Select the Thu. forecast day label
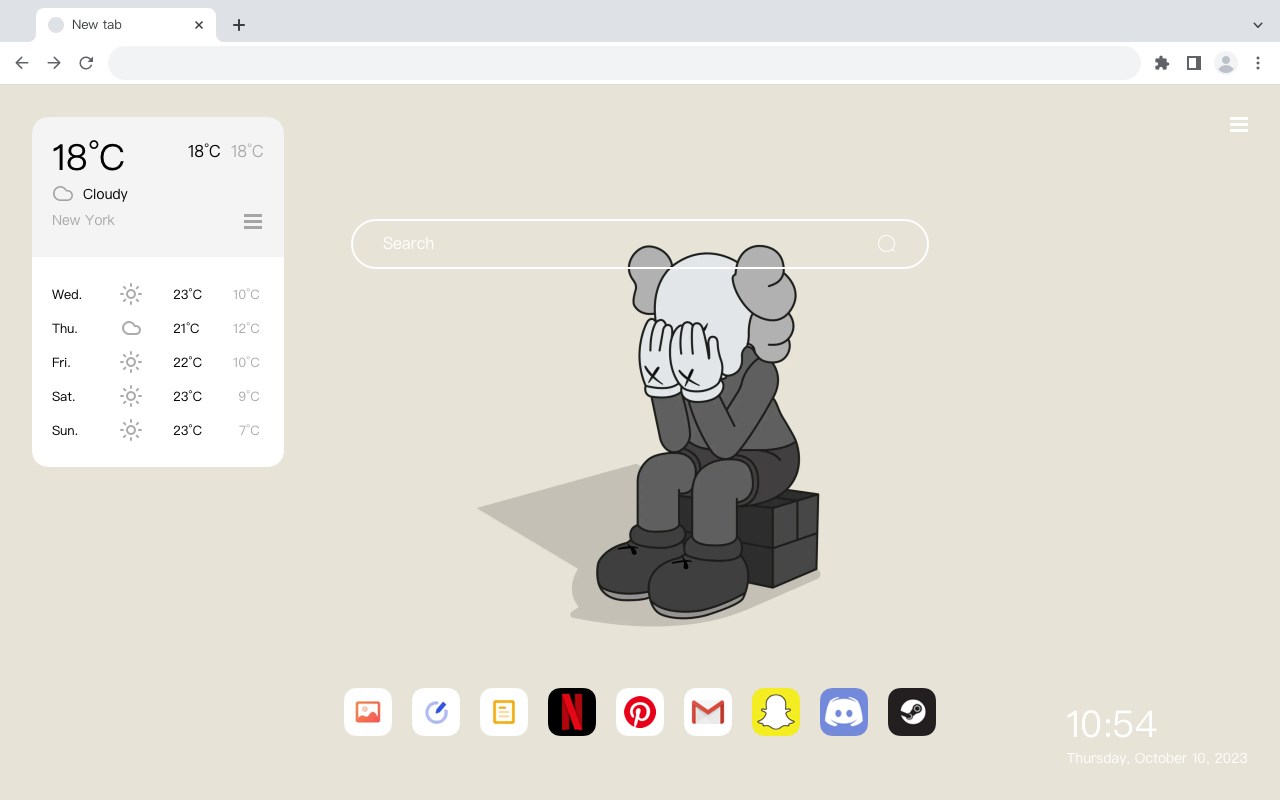Image resolution: width=1280 pixels, height=800 pixels. [65, 328]
